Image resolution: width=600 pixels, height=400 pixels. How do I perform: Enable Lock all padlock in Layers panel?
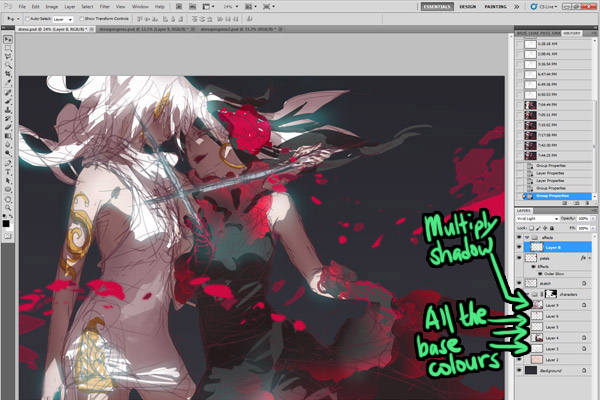pos(551,228)
